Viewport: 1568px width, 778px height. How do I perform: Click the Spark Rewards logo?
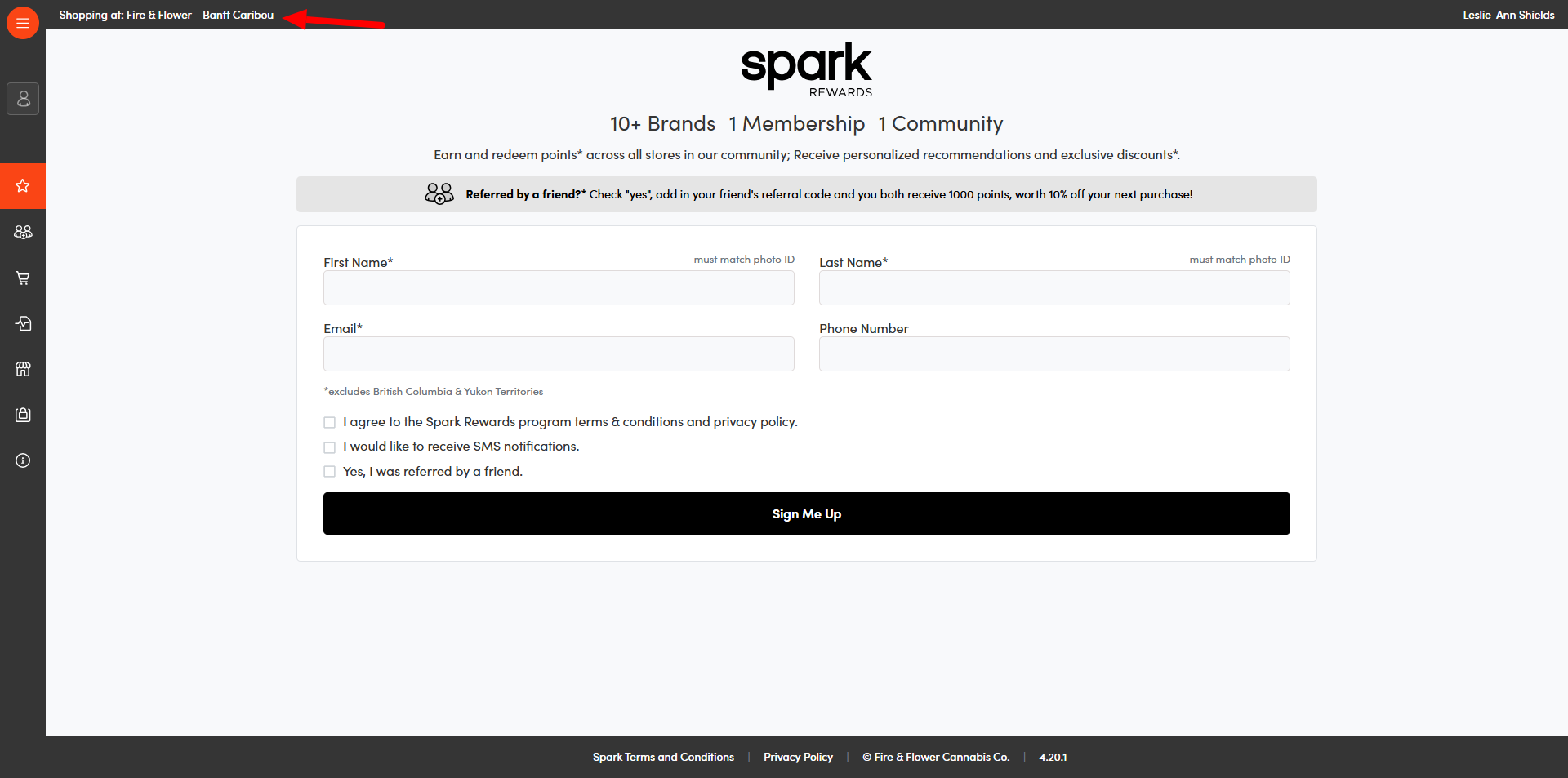tap(807, 69)
